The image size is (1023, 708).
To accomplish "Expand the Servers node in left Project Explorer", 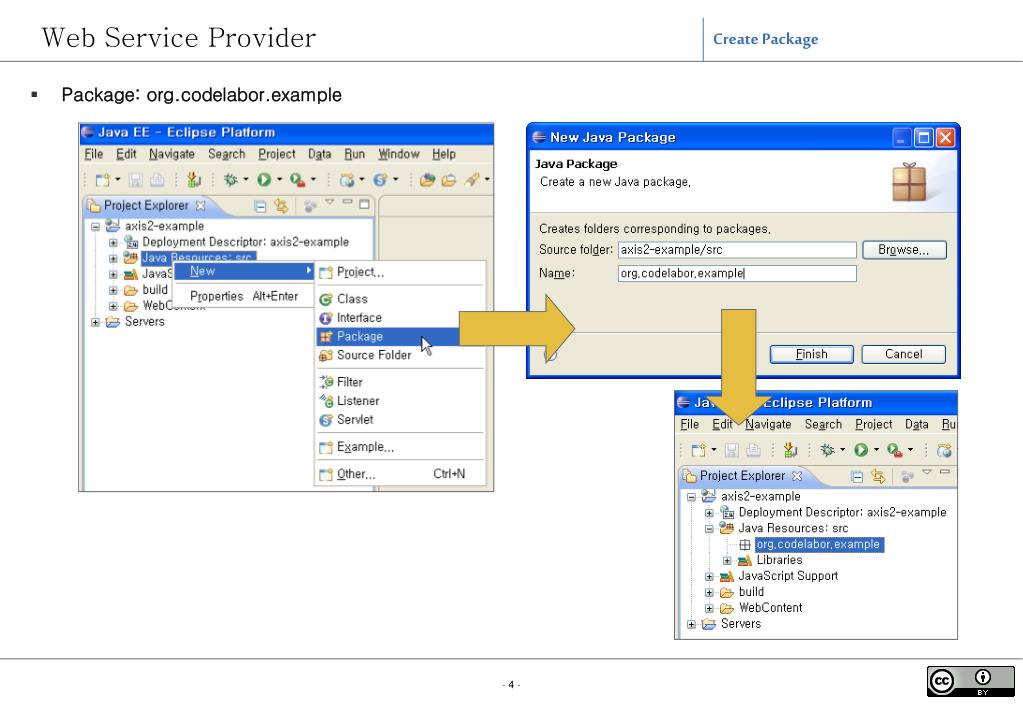I will click(97, 322).
